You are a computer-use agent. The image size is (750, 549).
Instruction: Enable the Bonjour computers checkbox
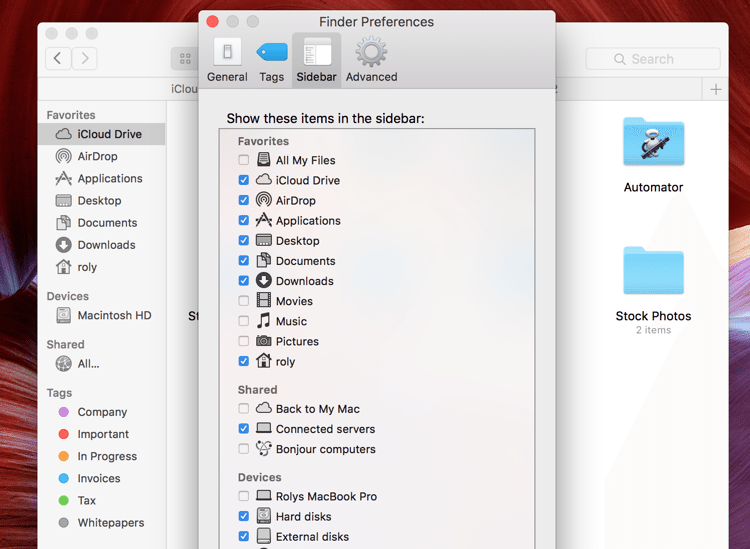243,449
